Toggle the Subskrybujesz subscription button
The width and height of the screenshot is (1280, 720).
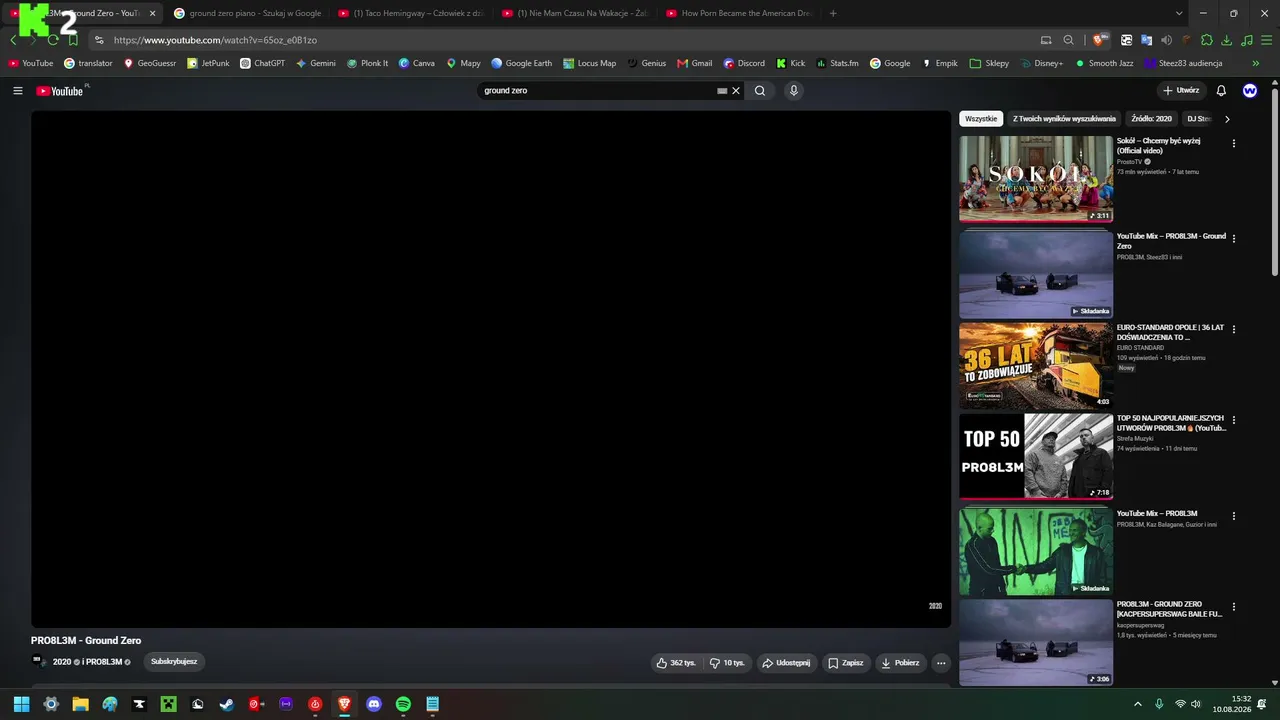tap(174, 662)
